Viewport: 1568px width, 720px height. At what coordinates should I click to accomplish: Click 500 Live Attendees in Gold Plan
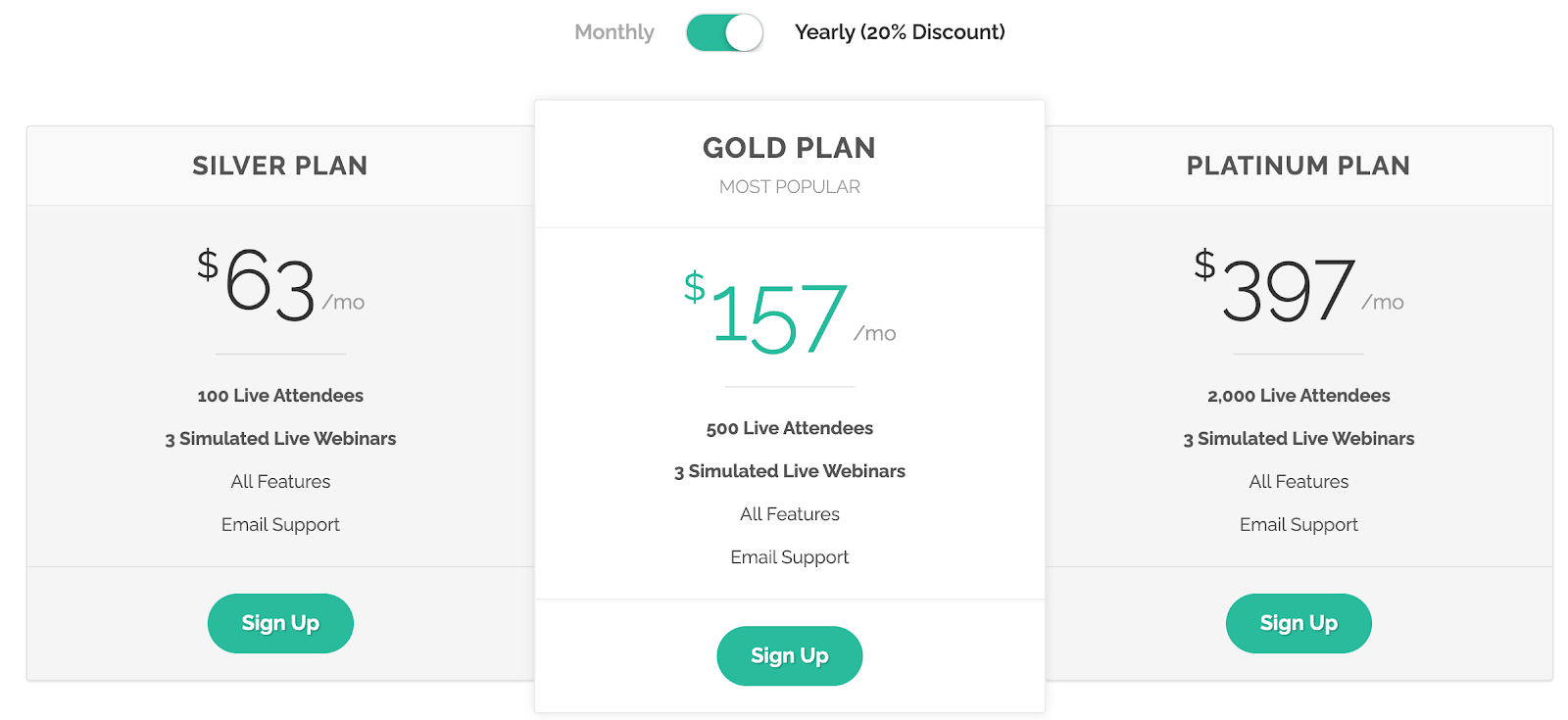coord(790,428)
